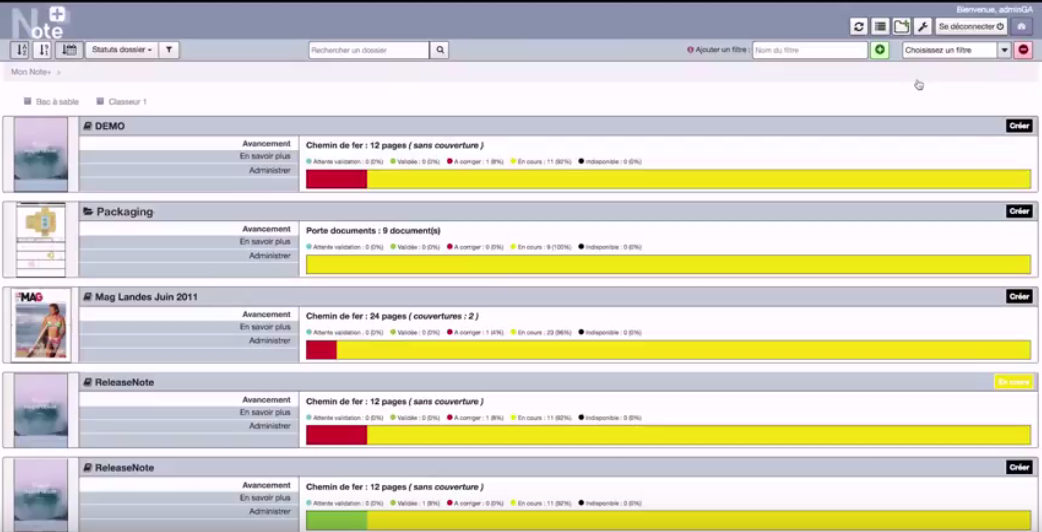Click the magnifier search icon
Image resolution: width=1042 pixels, height=532 pixels.
(440, 50)
